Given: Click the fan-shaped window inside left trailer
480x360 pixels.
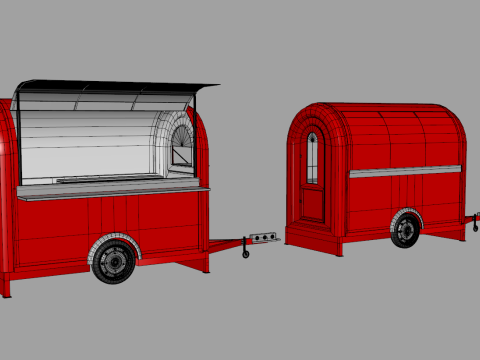Looking at the screenshot, I should pos(182,136).
